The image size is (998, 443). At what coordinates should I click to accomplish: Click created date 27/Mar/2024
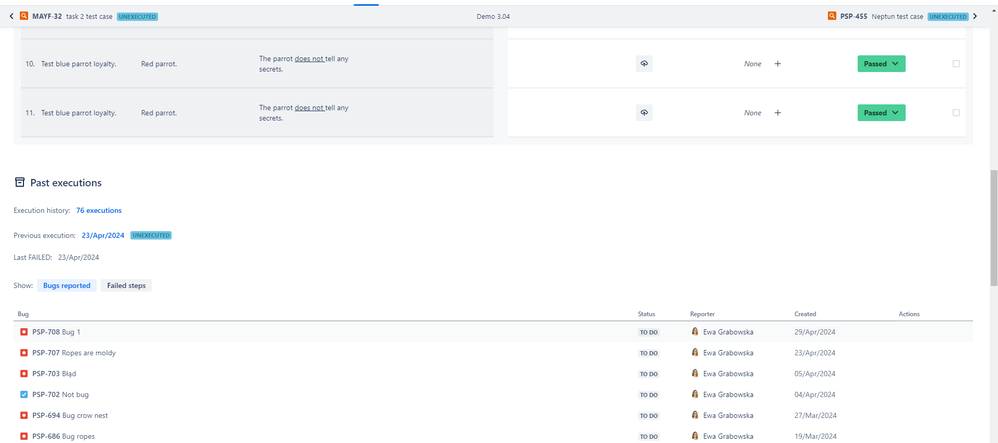pos(815,416)
